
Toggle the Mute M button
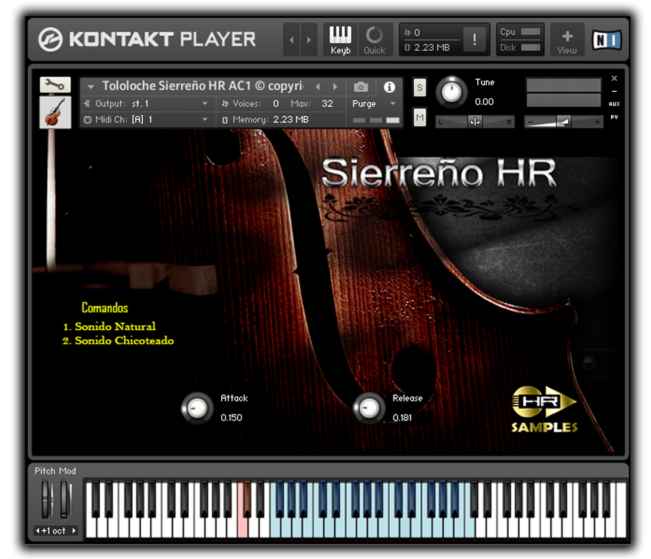point(420,118)
